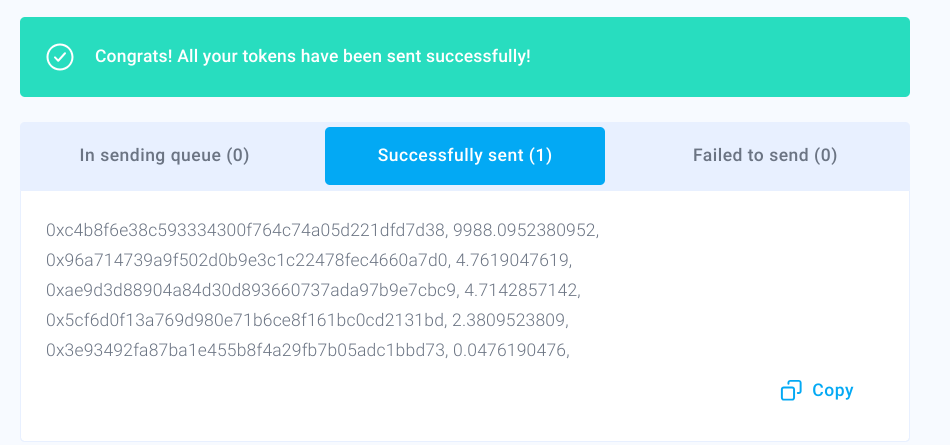Open the In sending queue tab
The height and width of the screenshot is (445, 950).
click(164, 155)
